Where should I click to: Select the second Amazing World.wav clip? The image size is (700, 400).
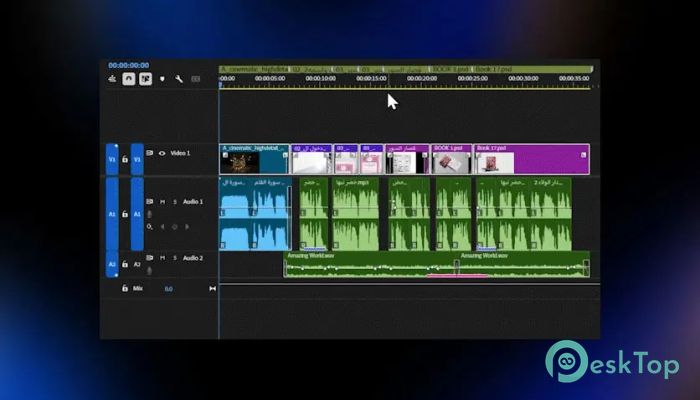[524, 265]
